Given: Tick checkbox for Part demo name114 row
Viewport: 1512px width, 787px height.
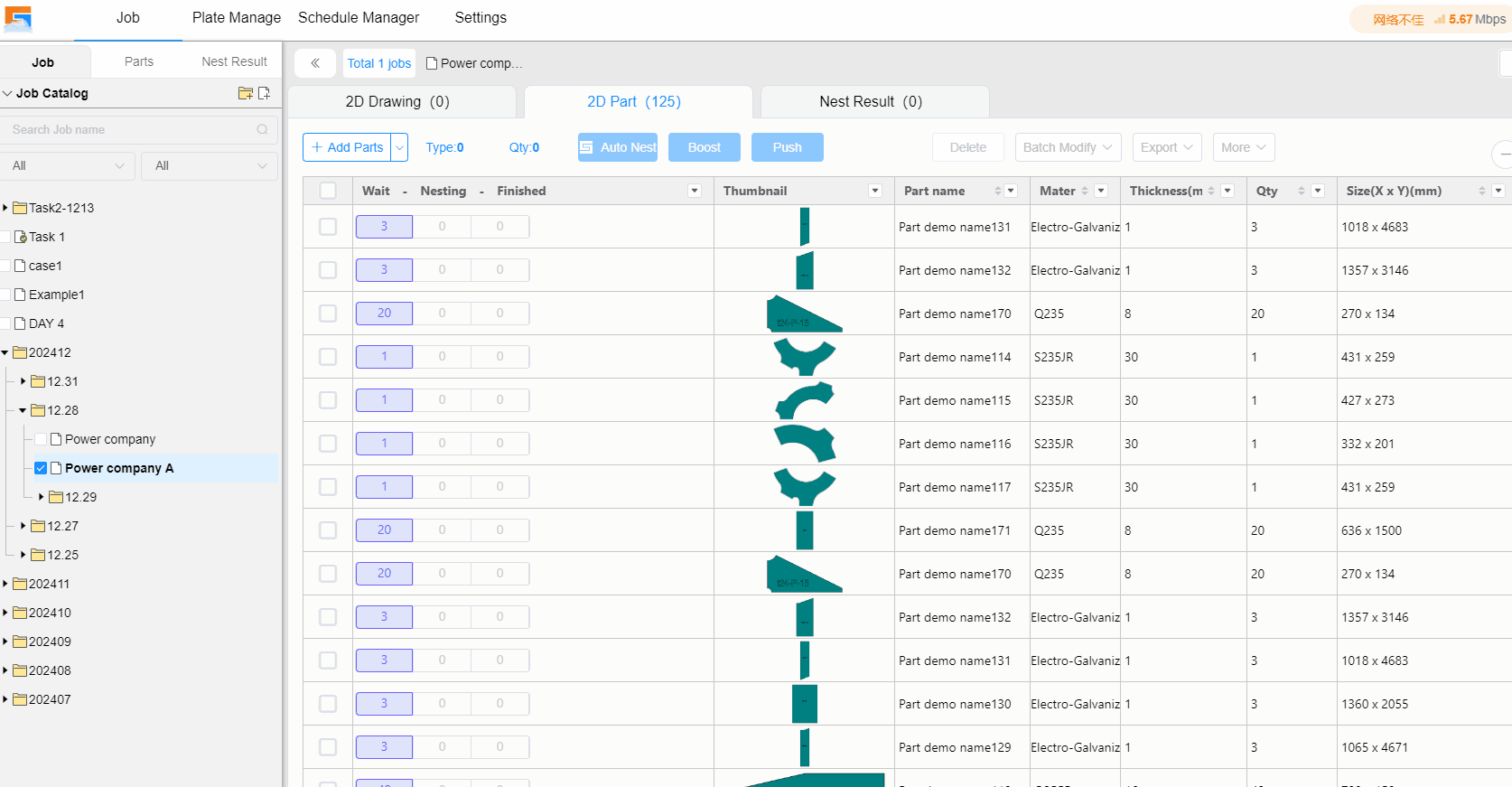Looking at the screenshot, I should pos(328,357).
